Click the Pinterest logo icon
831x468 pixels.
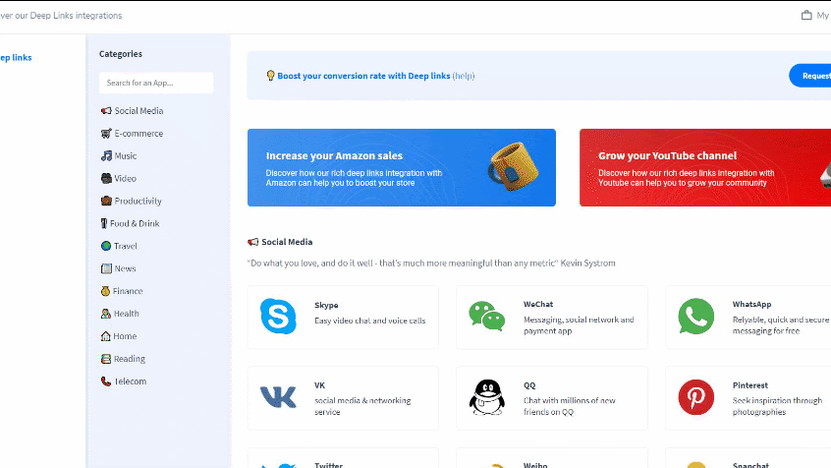(696, 397)
